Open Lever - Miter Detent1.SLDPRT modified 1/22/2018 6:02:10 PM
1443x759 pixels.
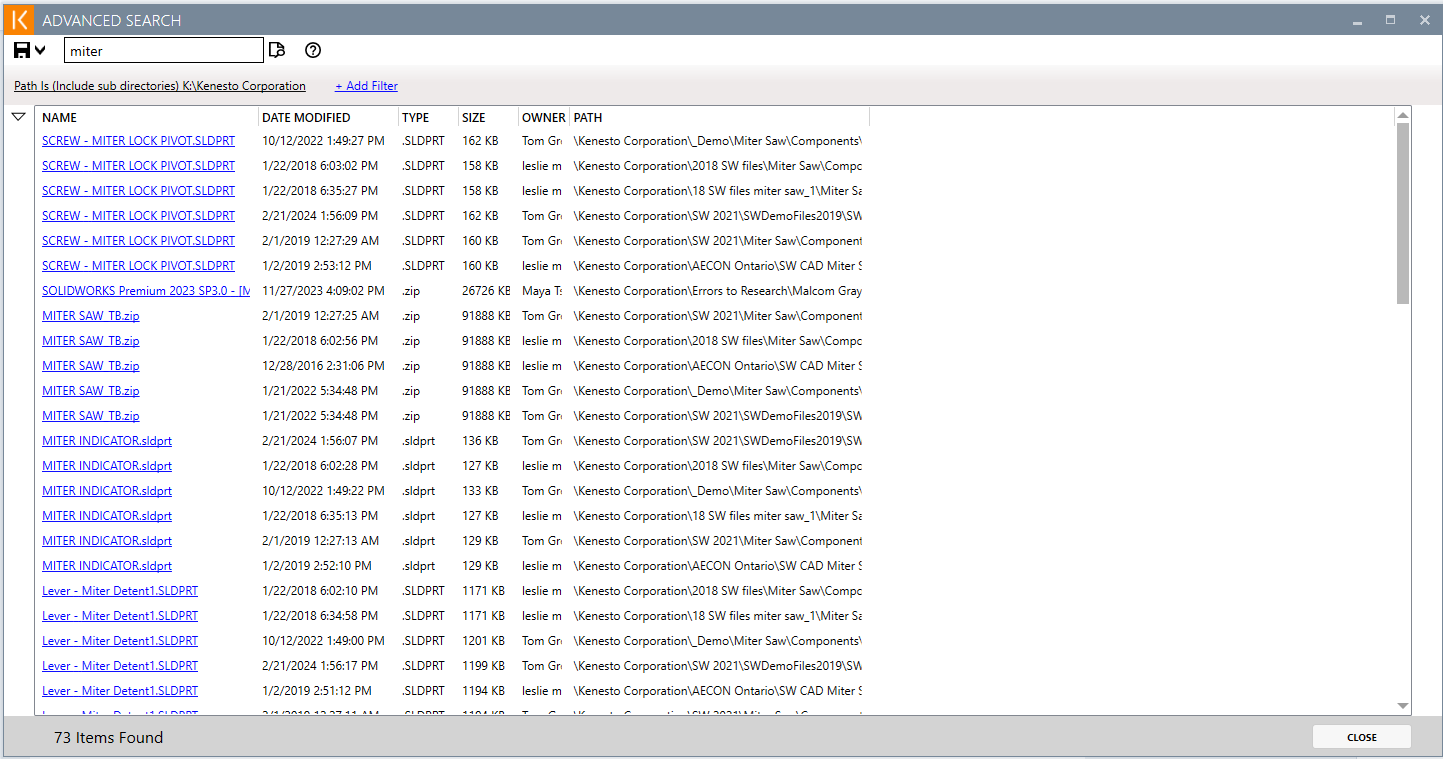(120, 591)
